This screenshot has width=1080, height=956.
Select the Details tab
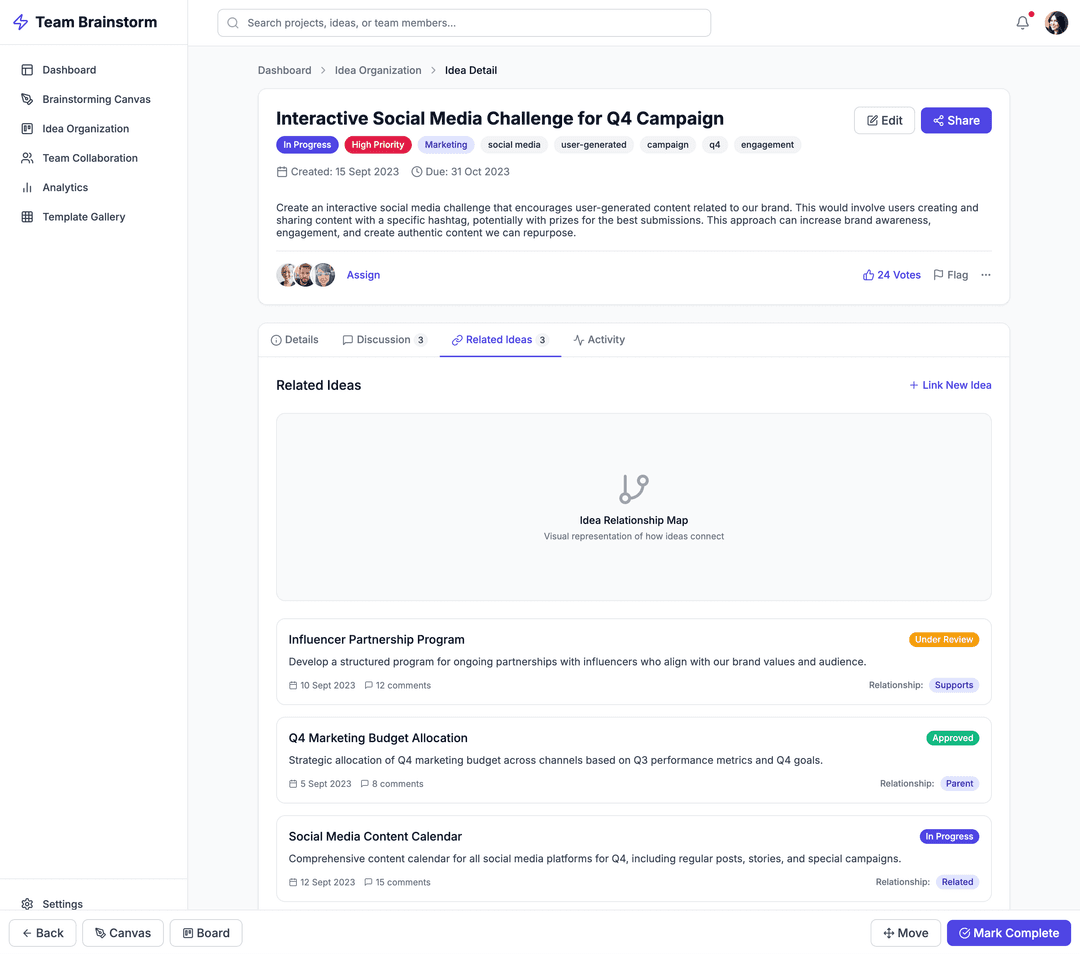pos(295,340)
